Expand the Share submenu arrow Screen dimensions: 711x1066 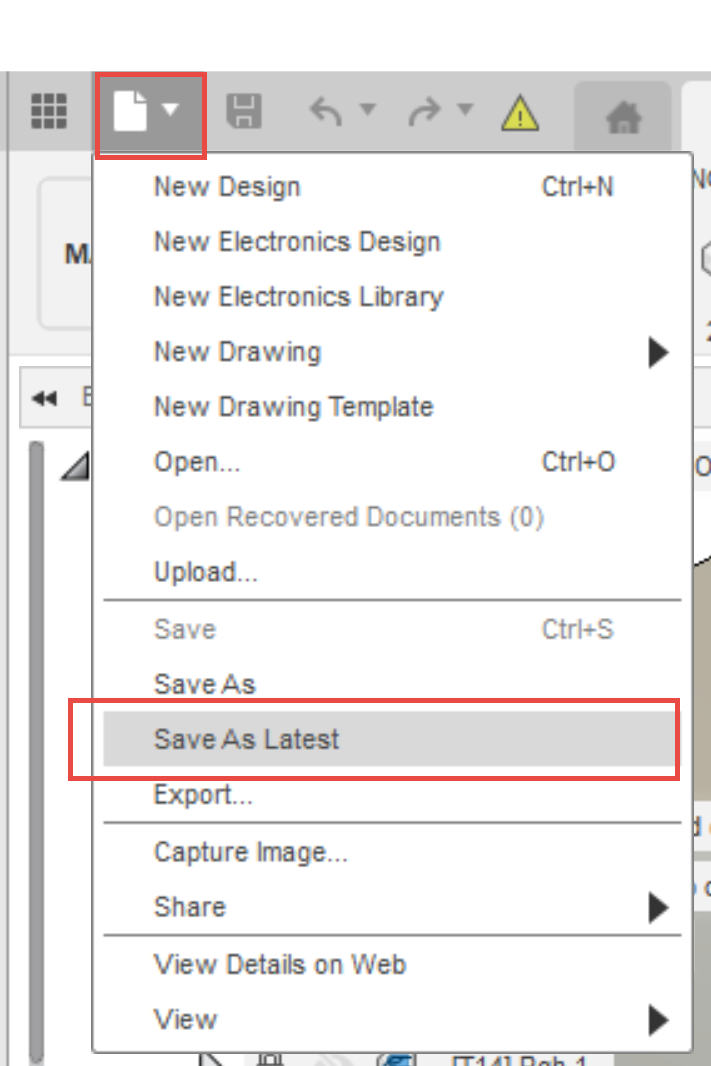coord(657,907)
